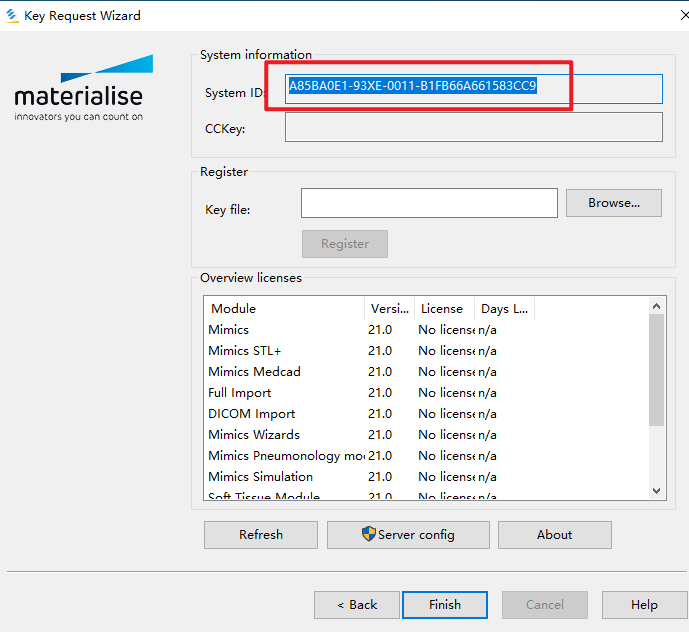Click the Key file input field
Viewport: 689px width, 632px height.
[428, 203]
